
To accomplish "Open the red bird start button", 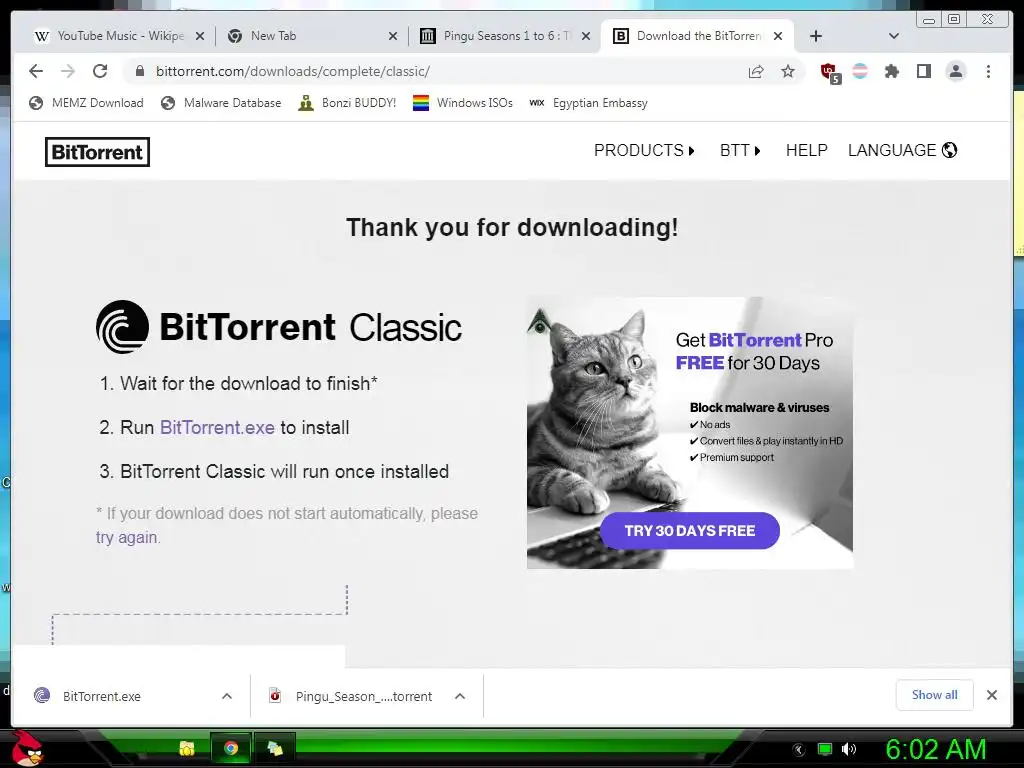I will (27, 748).
